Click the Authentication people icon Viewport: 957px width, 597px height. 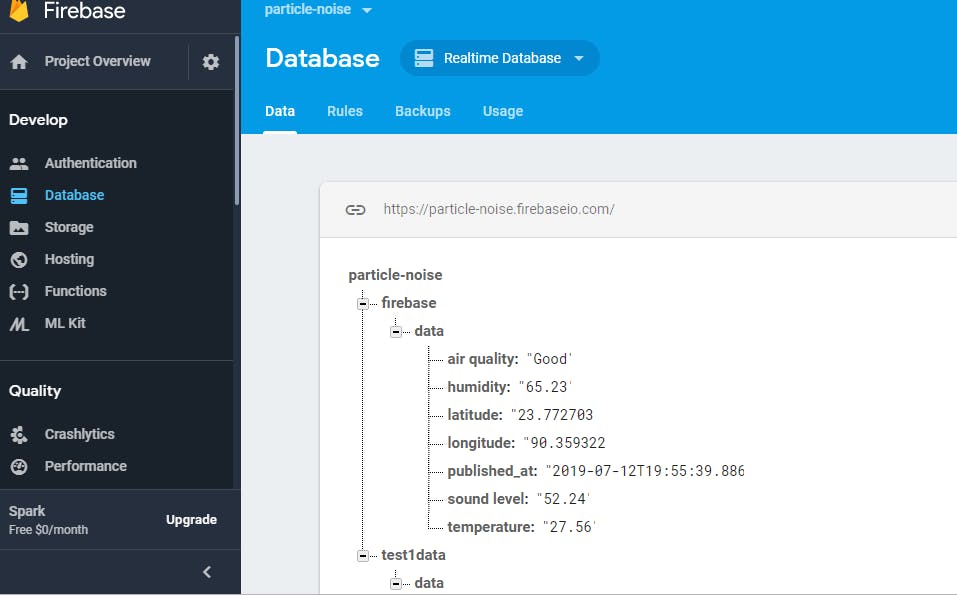(x=19, y=163)
